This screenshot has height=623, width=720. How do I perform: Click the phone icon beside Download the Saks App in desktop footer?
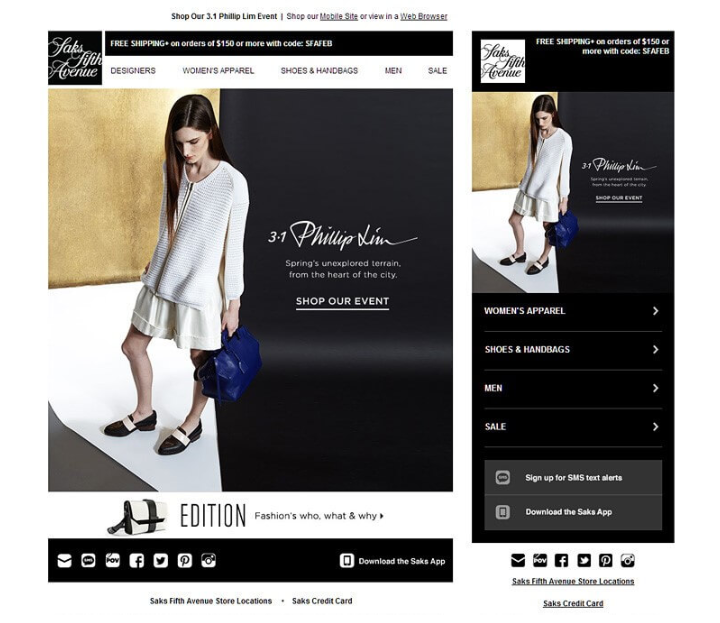tap(347, 561)
